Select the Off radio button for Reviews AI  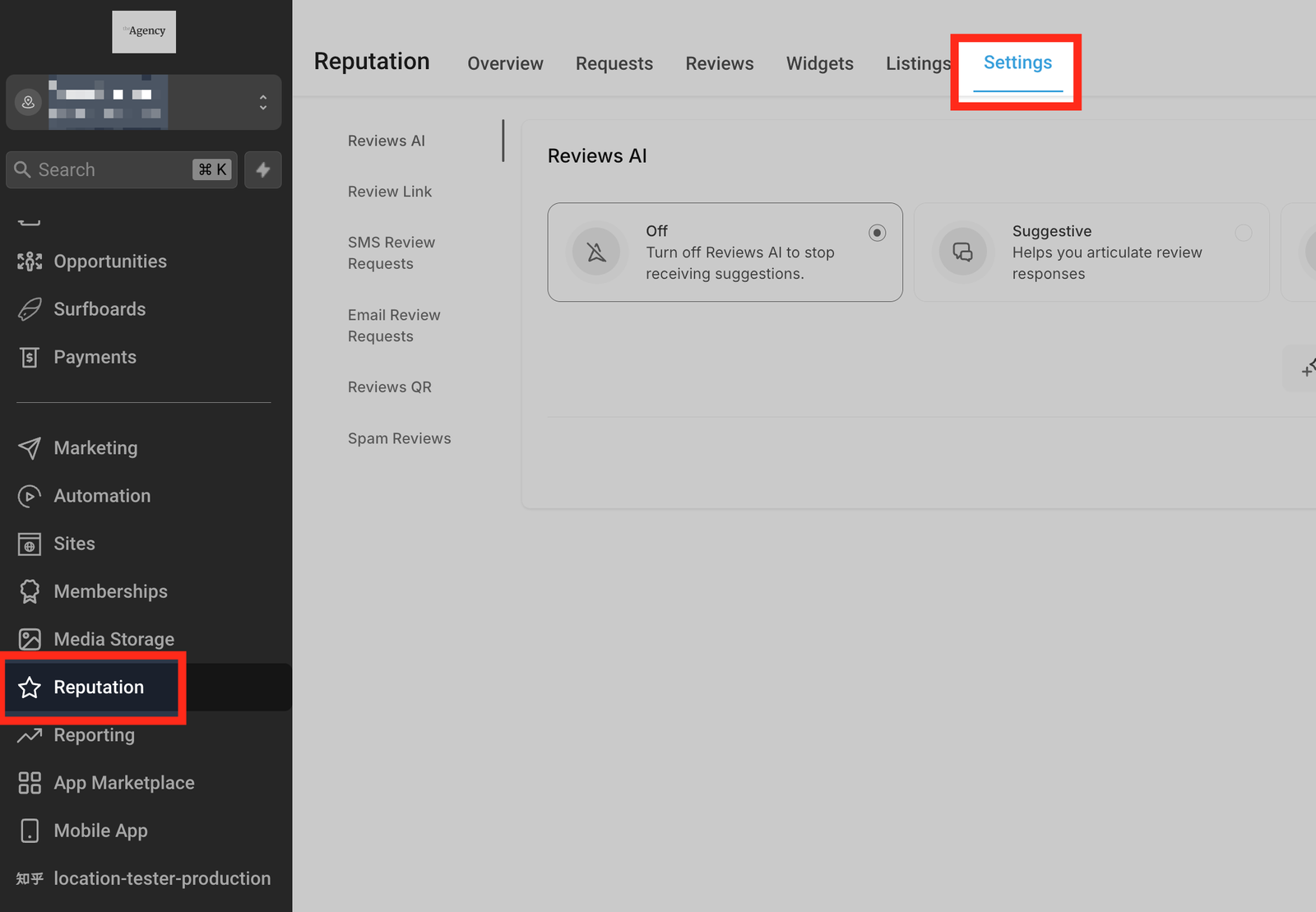pyautogui.click(x=877, y=233)
